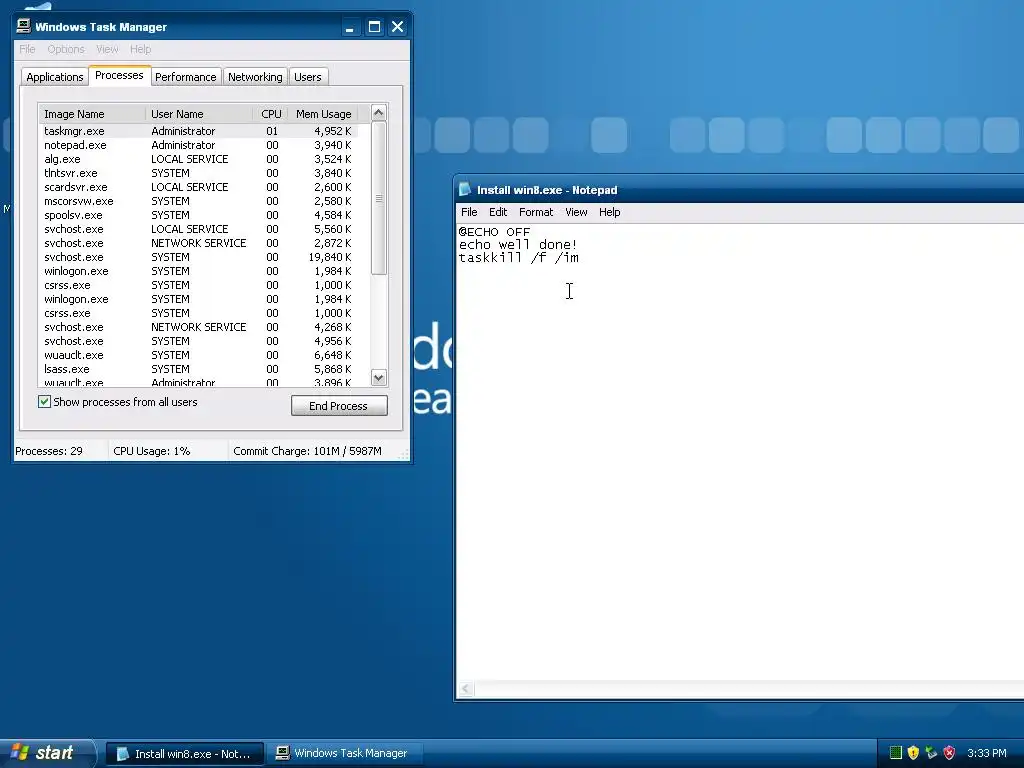Open Task Manager File menu

(27, 49)
